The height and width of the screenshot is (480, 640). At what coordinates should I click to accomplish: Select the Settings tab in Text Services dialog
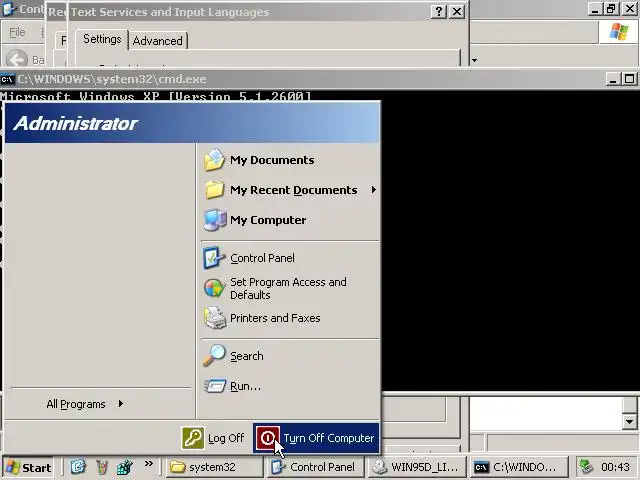tap(102, 39)
